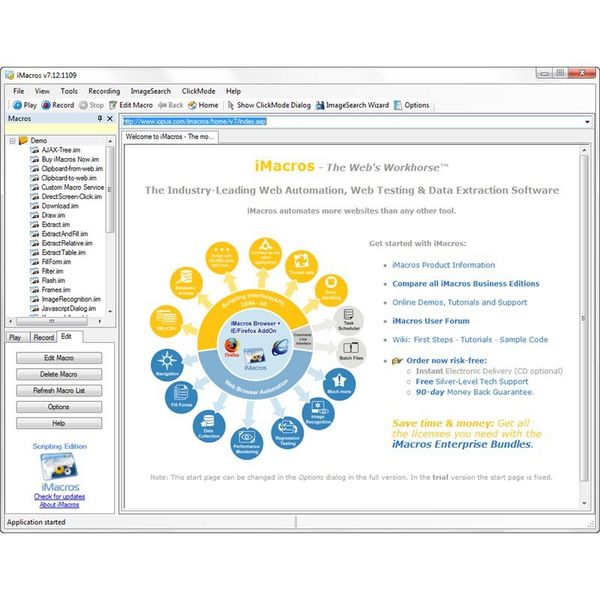Click the Internet Explorer logo in diagram
The height and width of the screenshot is (600, 600).
[x=281, y=347]
